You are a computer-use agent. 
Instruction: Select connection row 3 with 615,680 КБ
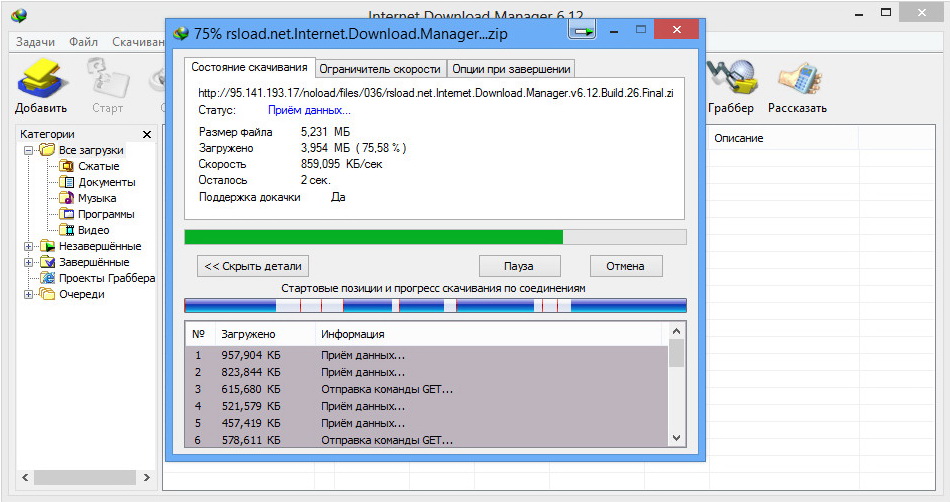pos(427,389)
